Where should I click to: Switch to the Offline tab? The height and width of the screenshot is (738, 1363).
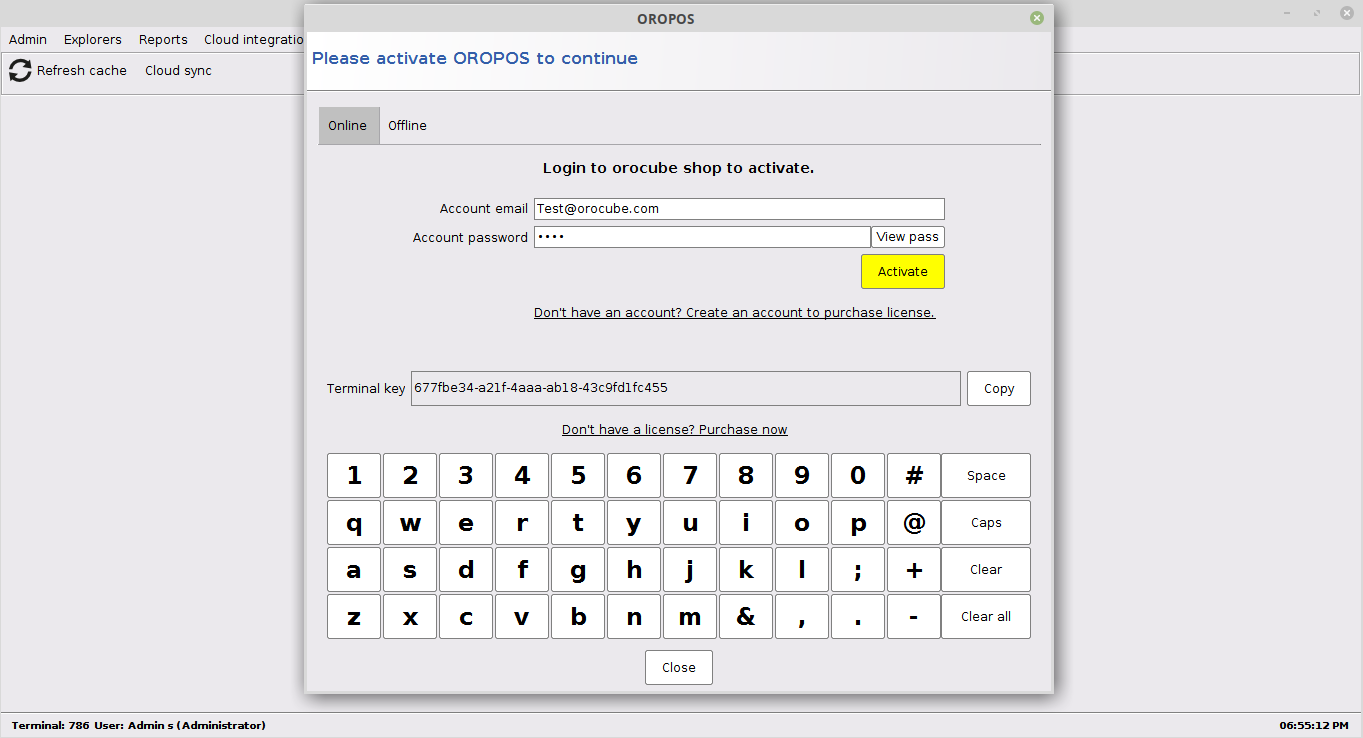(x=408, y=126)
